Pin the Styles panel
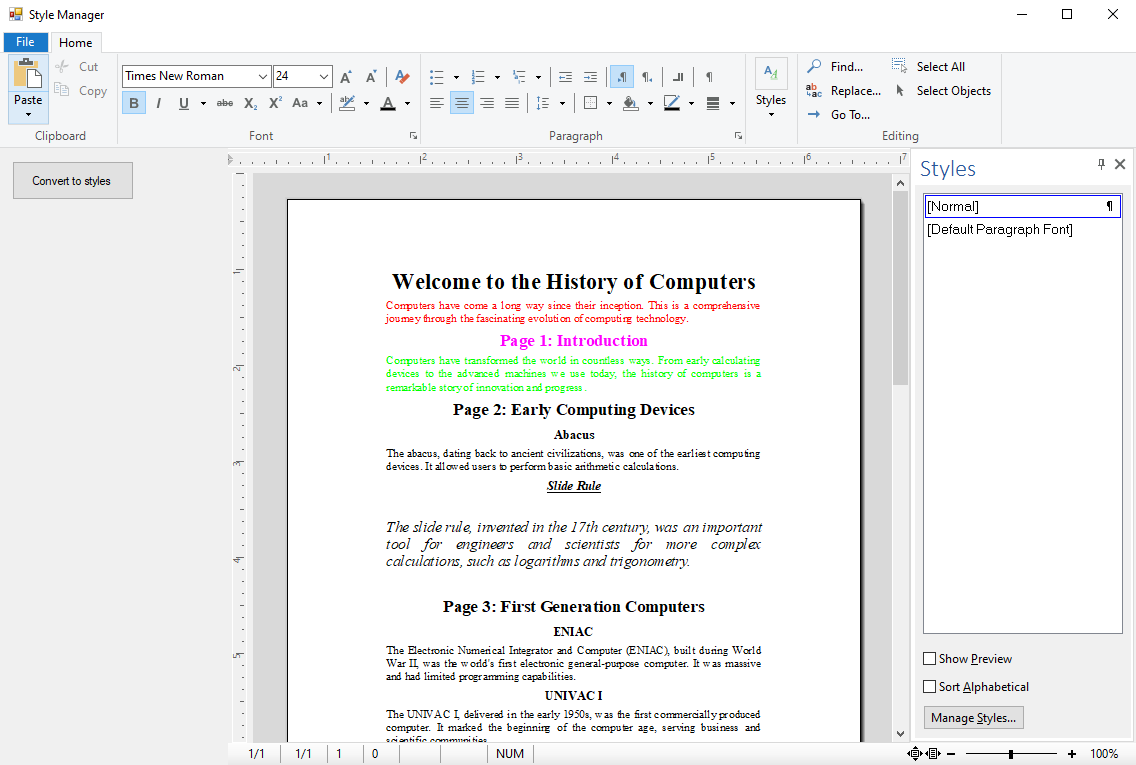 coord(1101,164)
